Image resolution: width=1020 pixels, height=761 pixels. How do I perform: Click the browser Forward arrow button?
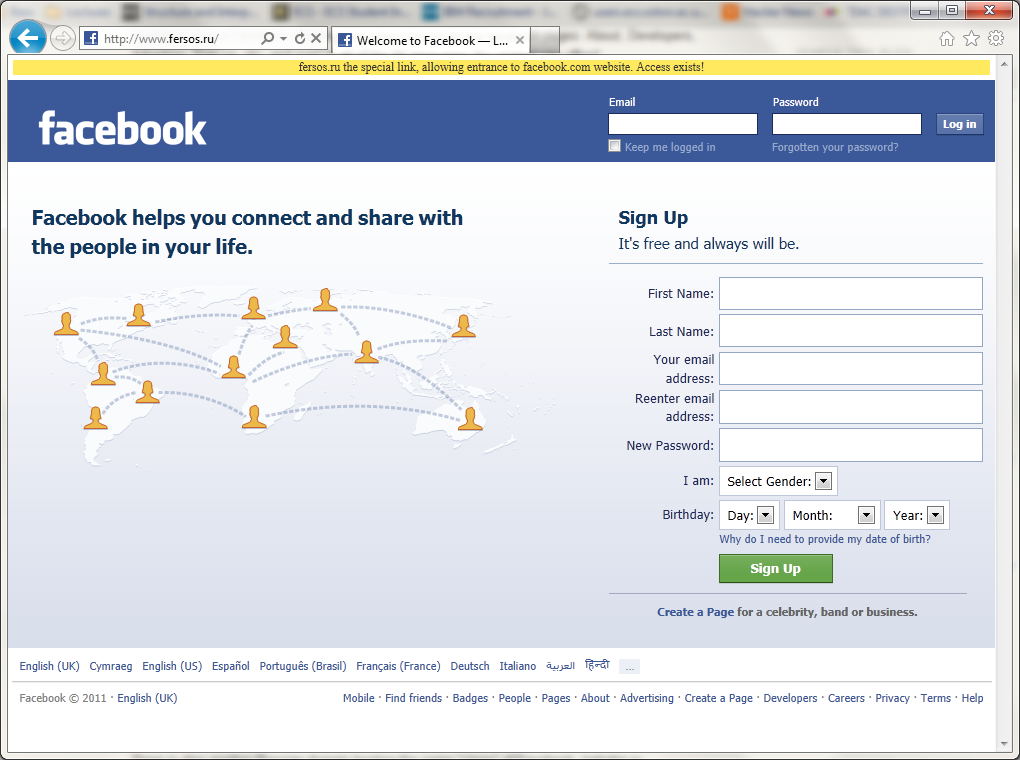(x=62, y=39)
